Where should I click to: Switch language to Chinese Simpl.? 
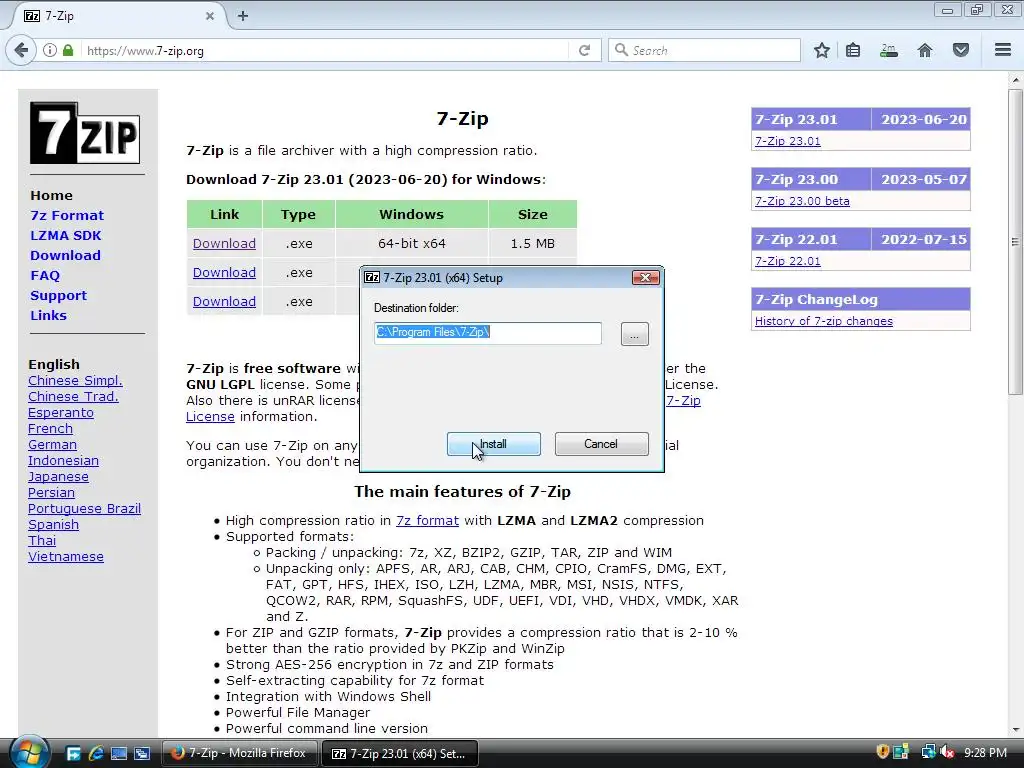(75, 381)
